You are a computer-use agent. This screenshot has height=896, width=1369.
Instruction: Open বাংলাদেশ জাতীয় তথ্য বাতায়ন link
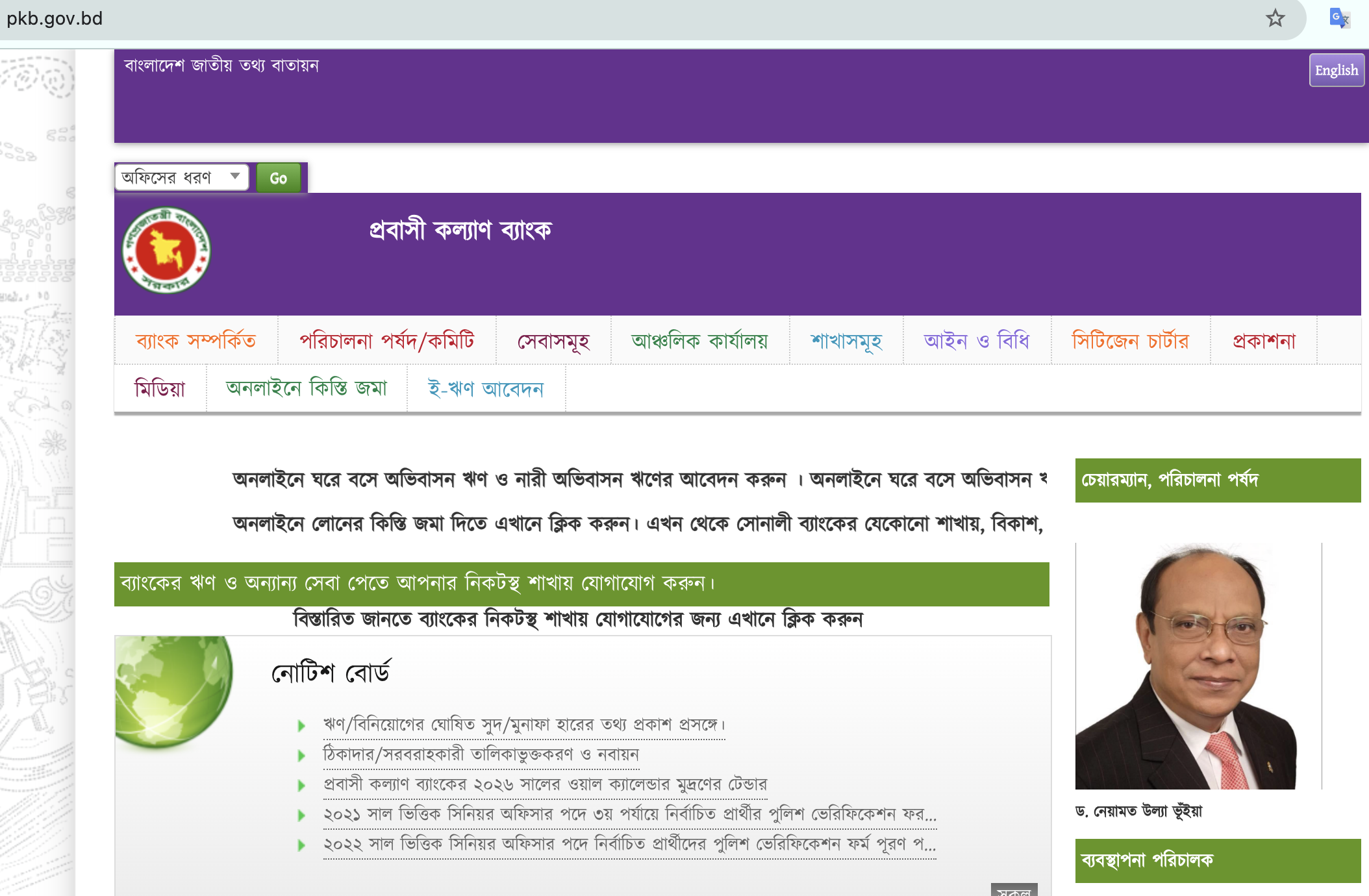click(221, 66)
